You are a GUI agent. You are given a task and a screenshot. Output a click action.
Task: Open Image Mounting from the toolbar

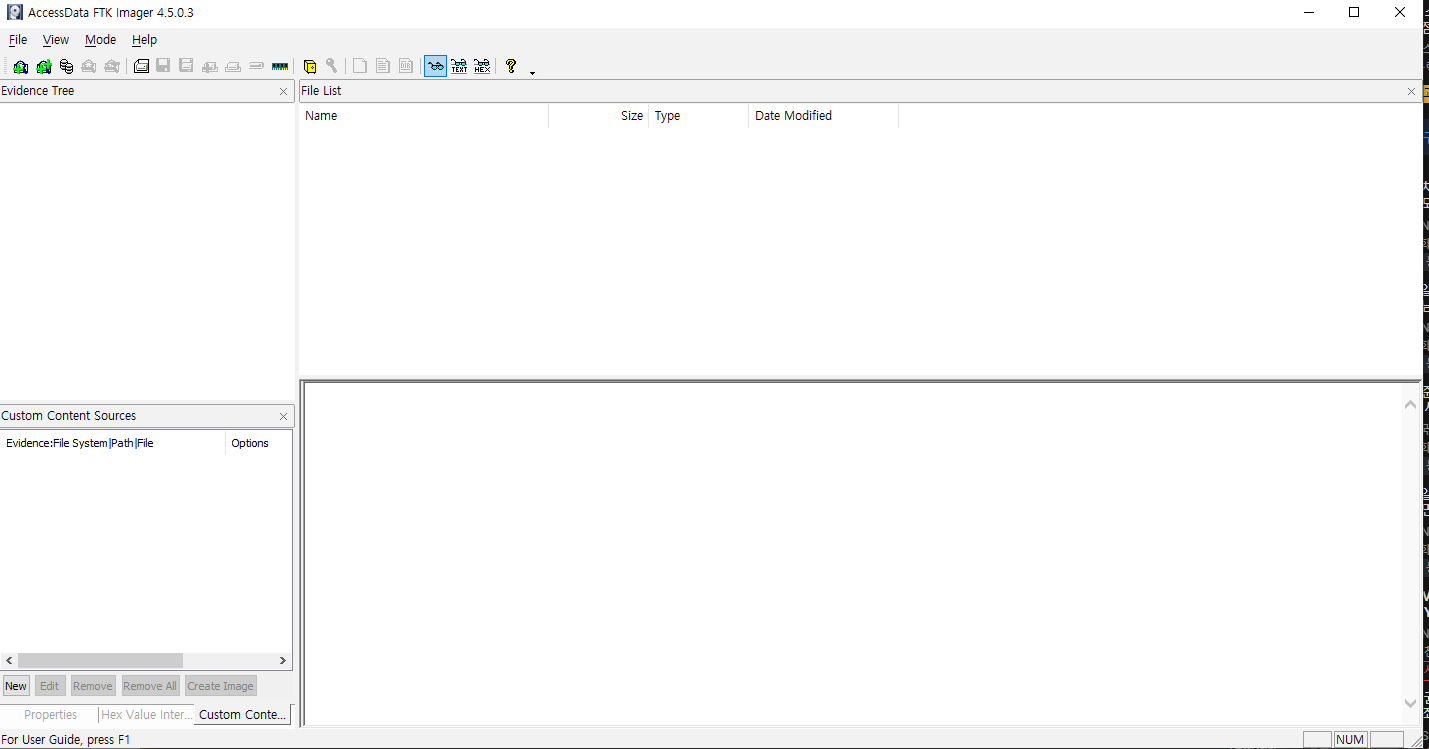66,67
